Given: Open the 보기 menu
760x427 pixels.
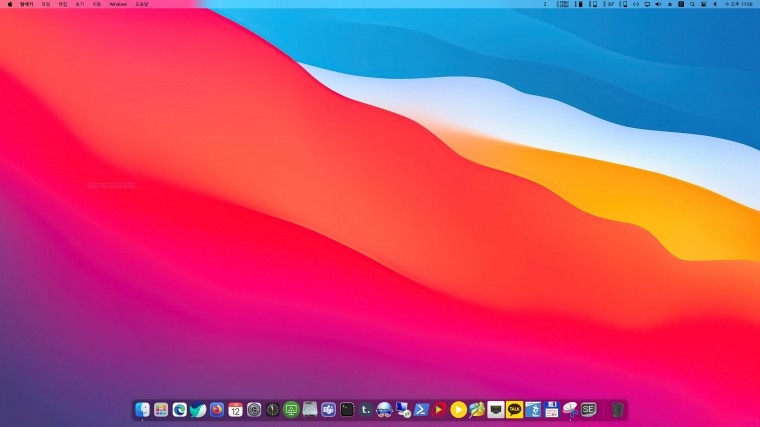Looking at the screenshot, I should (80, 4).
